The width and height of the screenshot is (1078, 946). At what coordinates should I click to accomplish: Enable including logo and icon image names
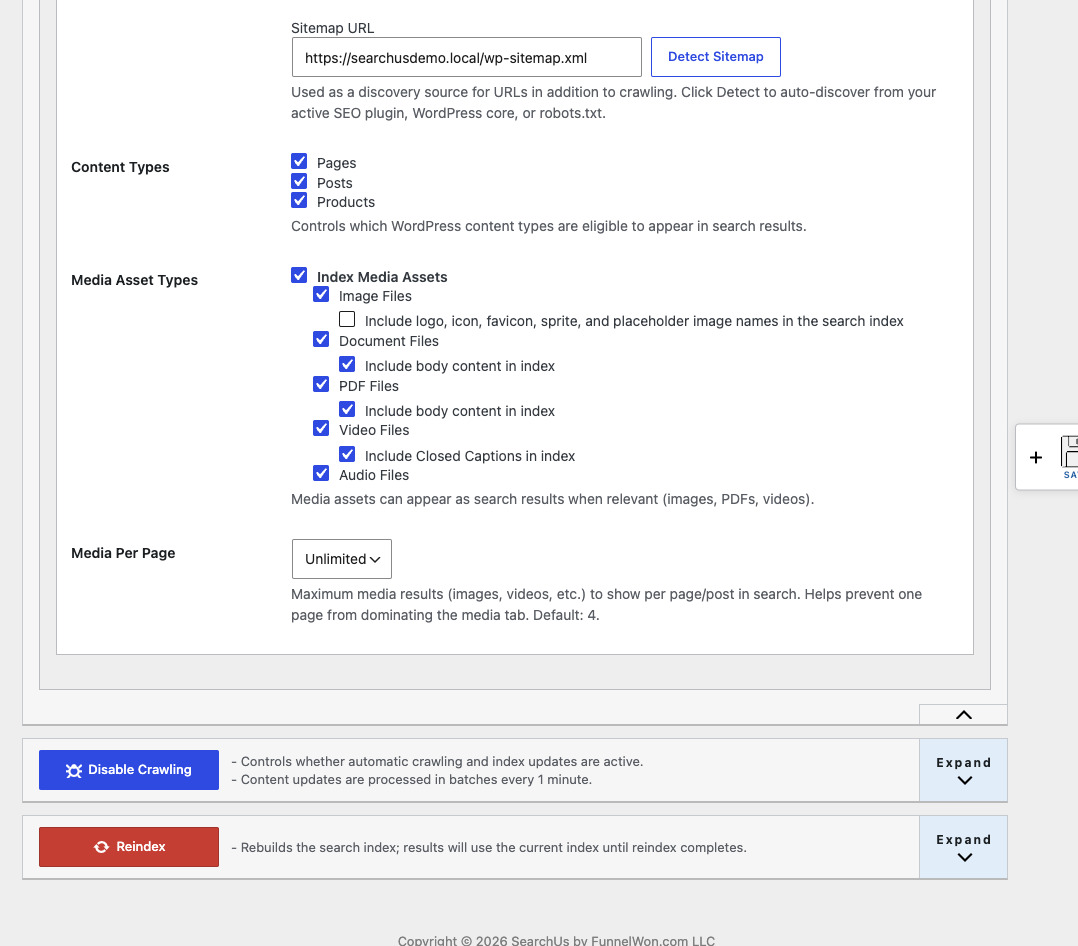(347, 320)
